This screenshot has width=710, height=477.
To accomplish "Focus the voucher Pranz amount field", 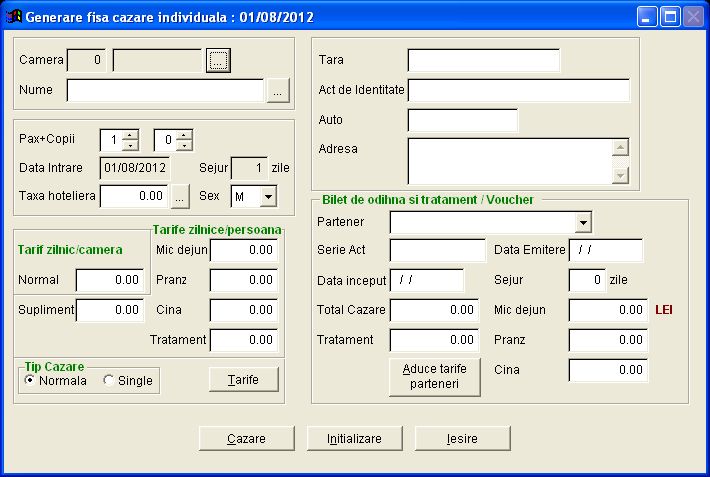I will 608,340.
